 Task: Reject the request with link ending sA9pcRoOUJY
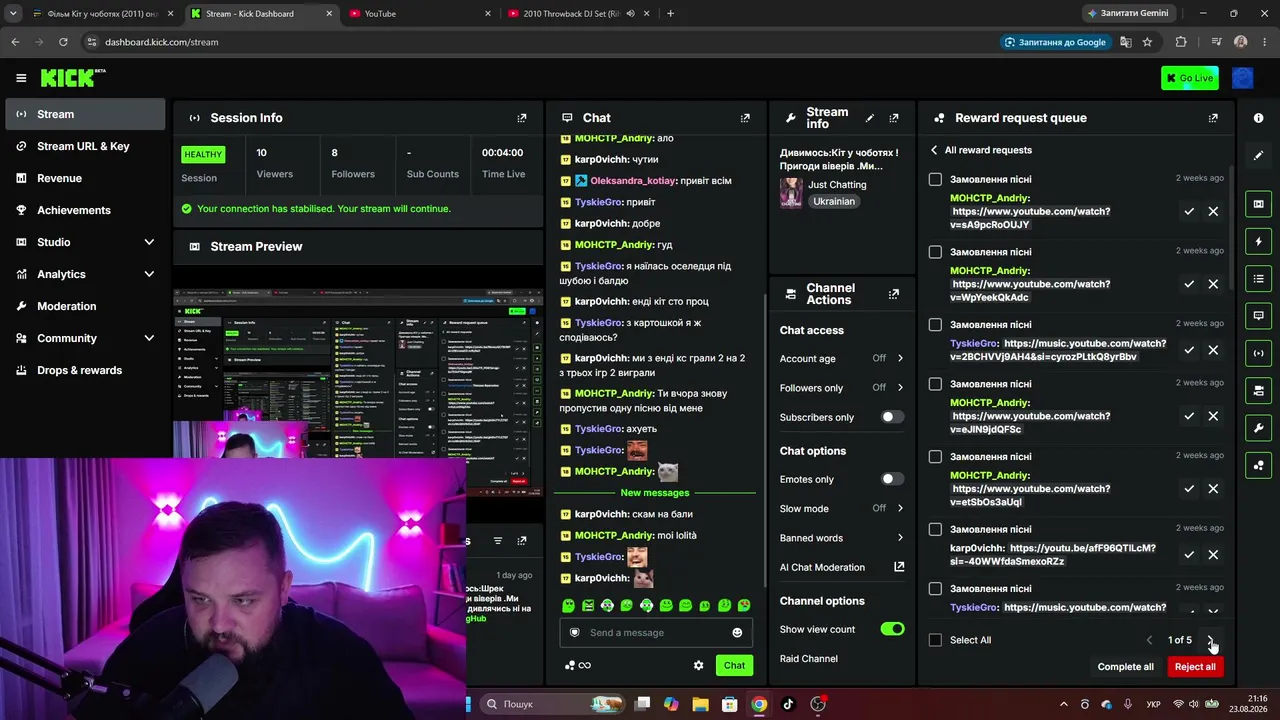(1213, 212)
